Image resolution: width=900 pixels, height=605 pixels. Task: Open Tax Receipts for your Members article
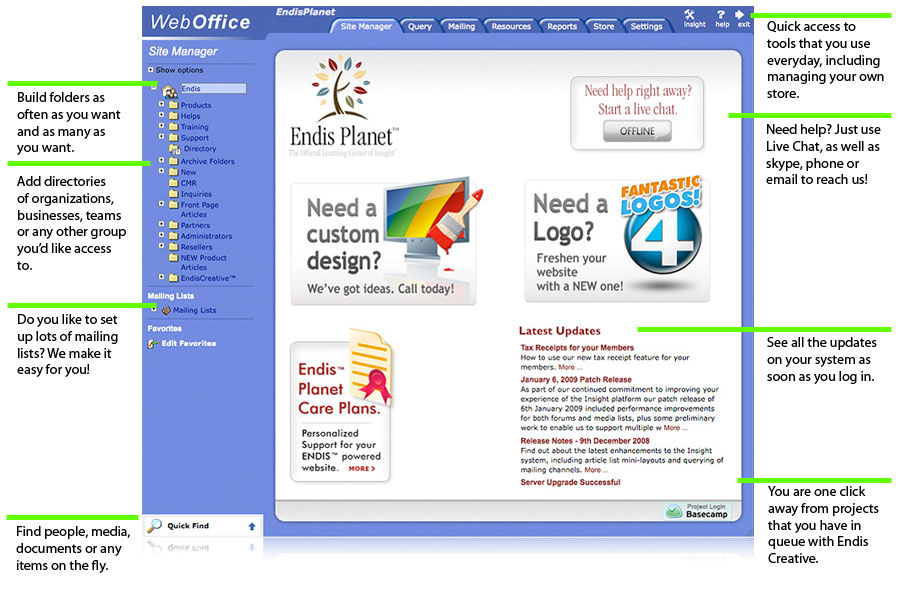[x=577, y=347]
